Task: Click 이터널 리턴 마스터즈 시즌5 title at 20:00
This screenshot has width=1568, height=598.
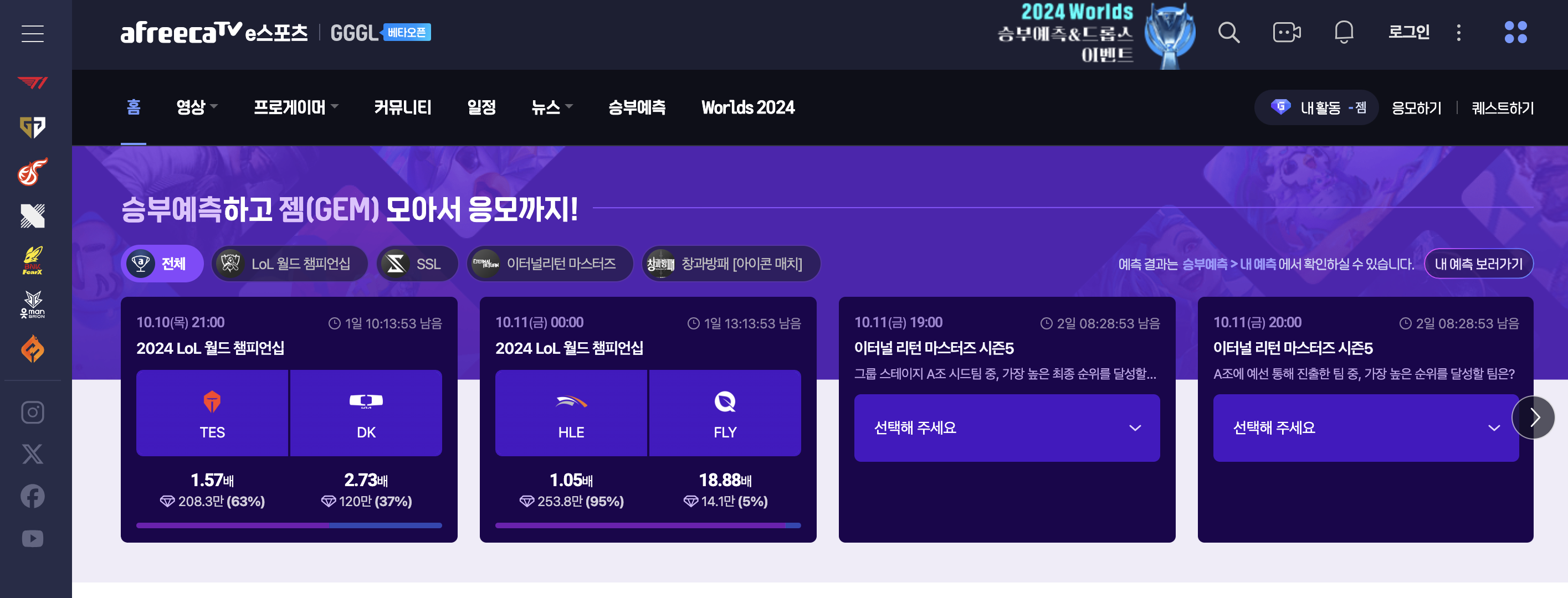Action: pos(1293,348)
